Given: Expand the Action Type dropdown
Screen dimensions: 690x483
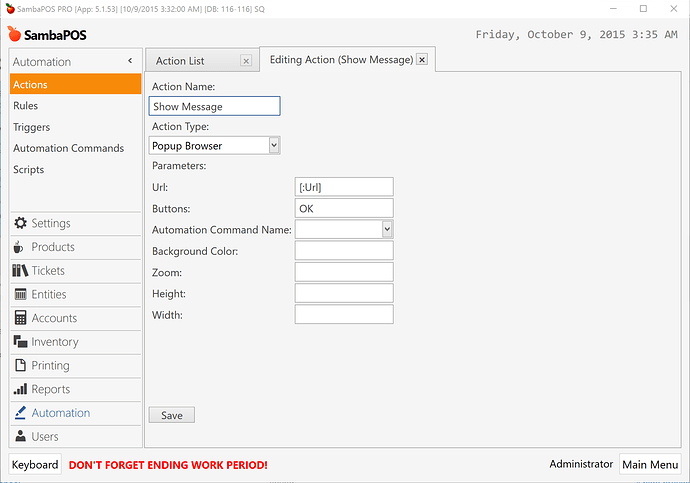Looking at the screenshot, I should 274,145.
